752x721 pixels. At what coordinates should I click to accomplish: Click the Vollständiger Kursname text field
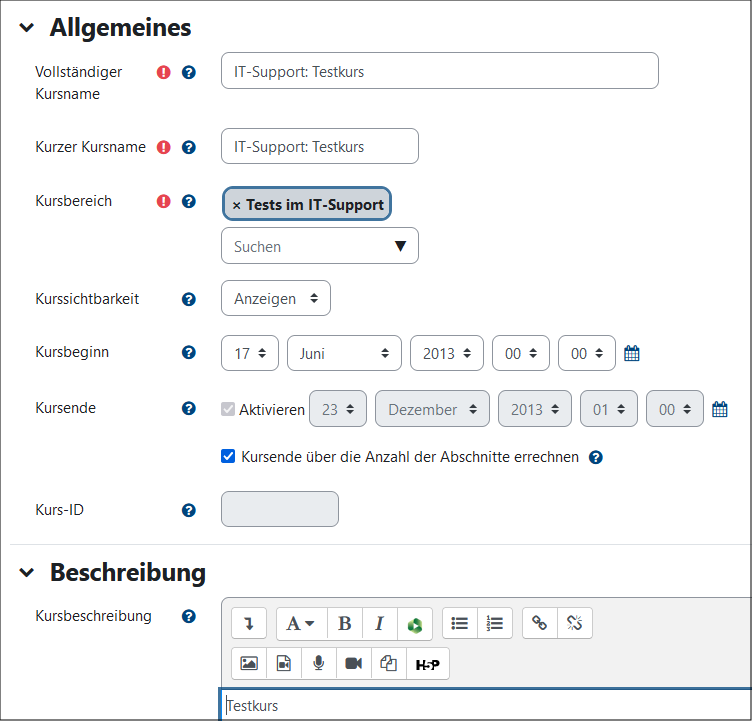click(x=439, y=71)
